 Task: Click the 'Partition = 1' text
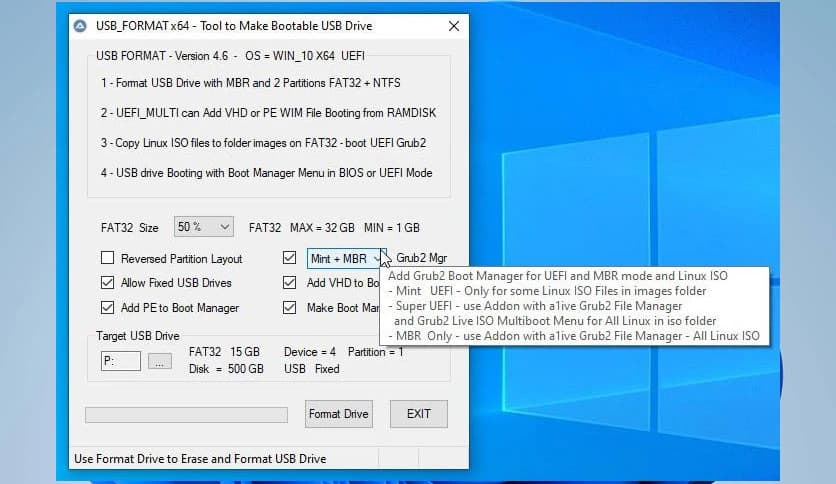375,352
